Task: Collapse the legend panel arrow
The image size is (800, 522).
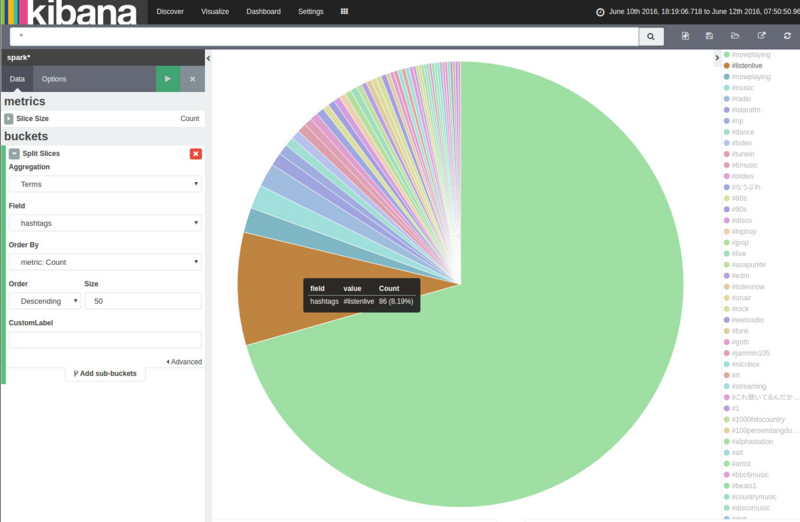Action: pyautogui.click(x=717, y=58)
